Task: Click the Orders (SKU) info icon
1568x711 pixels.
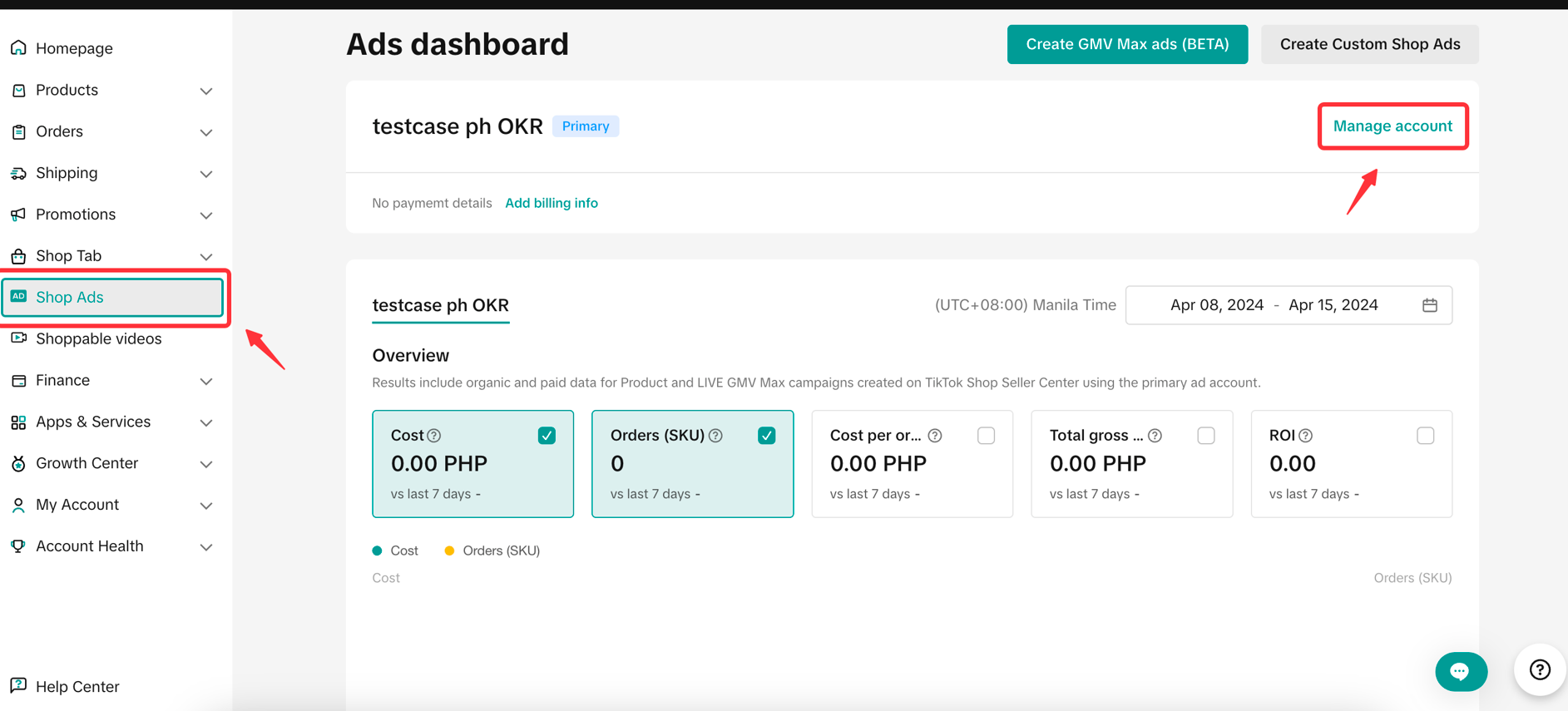Action: (715, 436)
